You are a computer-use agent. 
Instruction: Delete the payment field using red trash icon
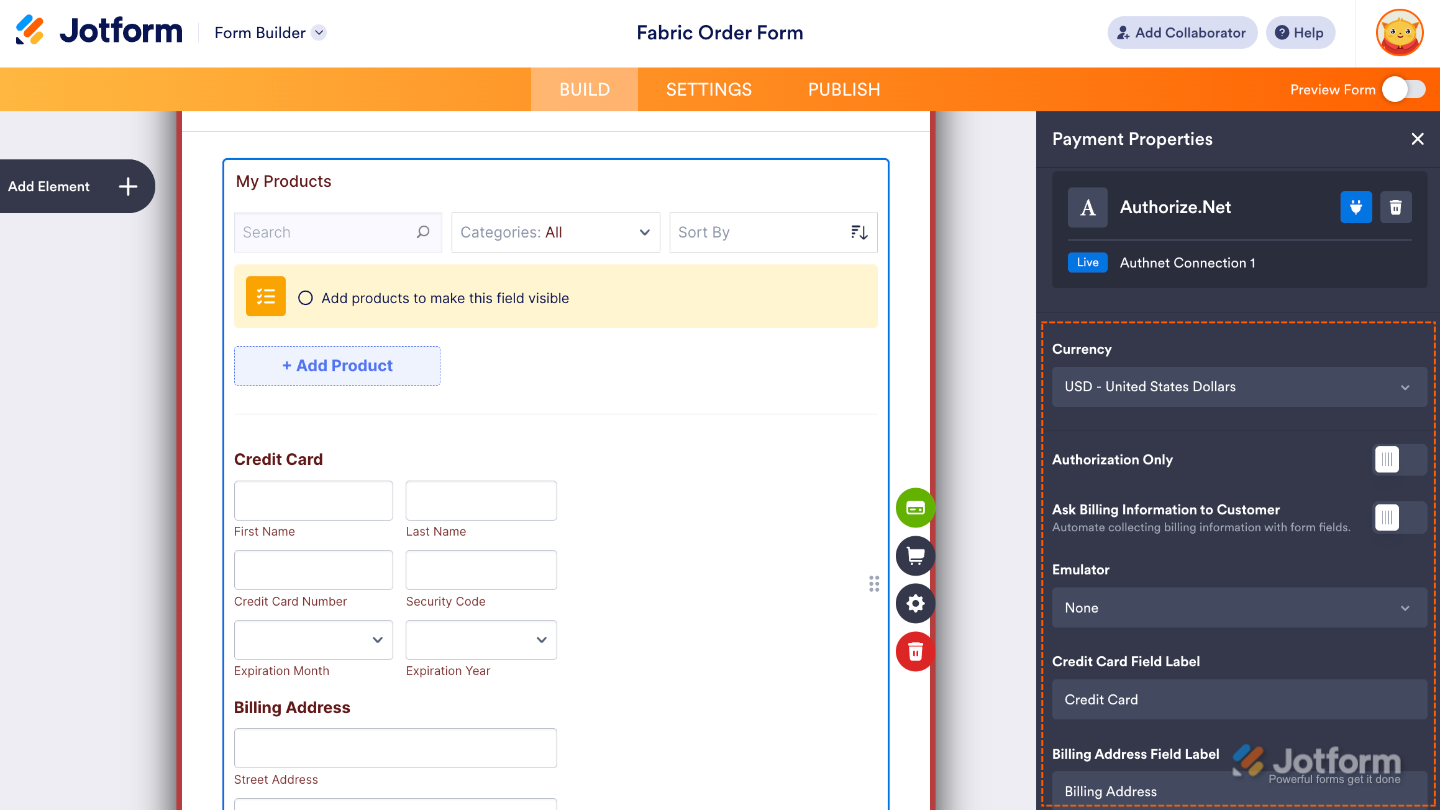tap(914, 651)
